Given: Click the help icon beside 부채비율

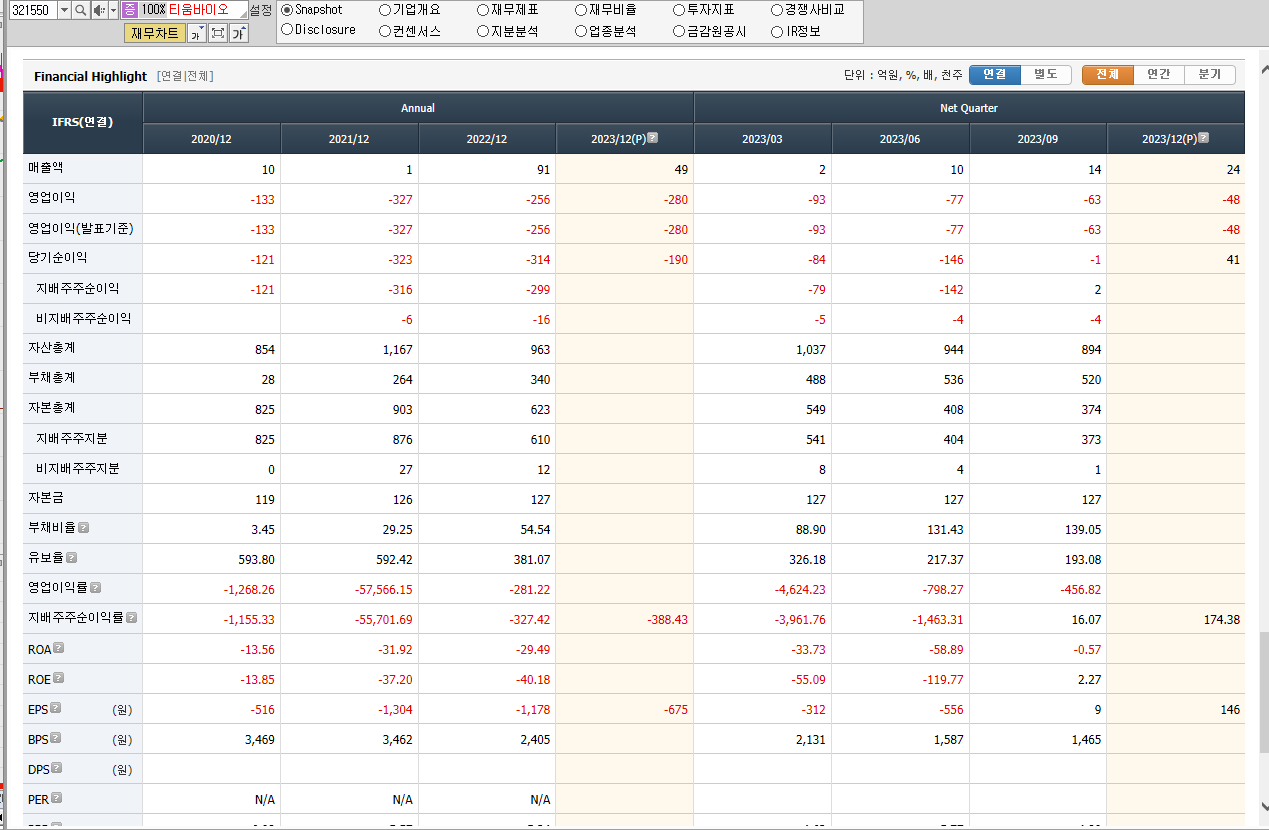Looking at the screenshot, I should (x=84, y=528).
